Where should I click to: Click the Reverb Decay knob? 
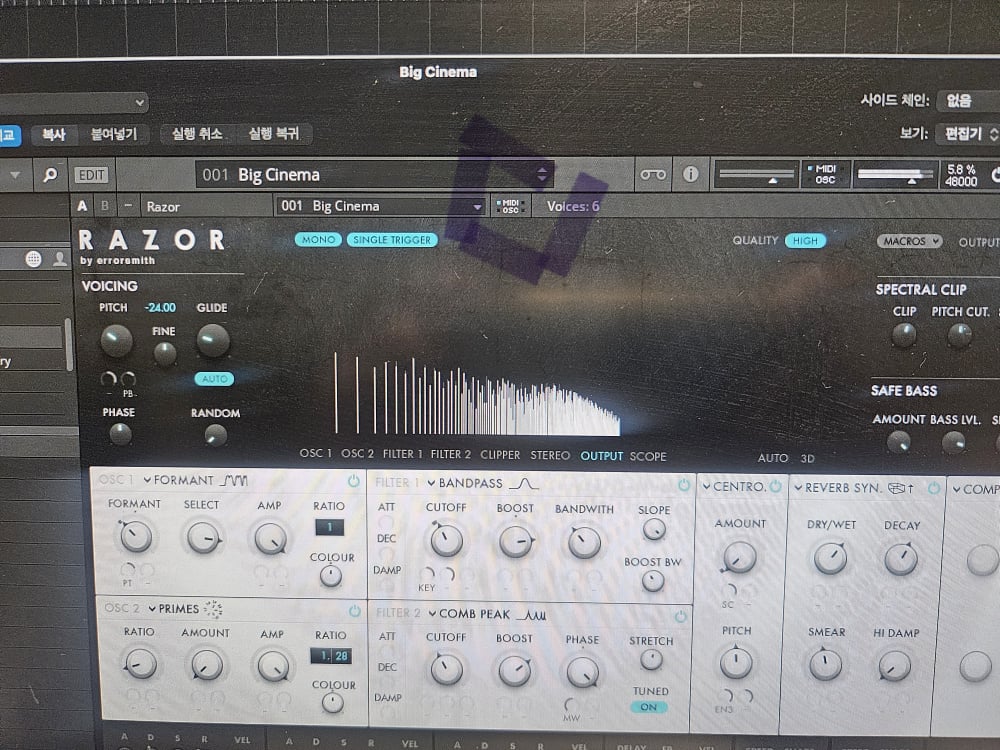901,559
